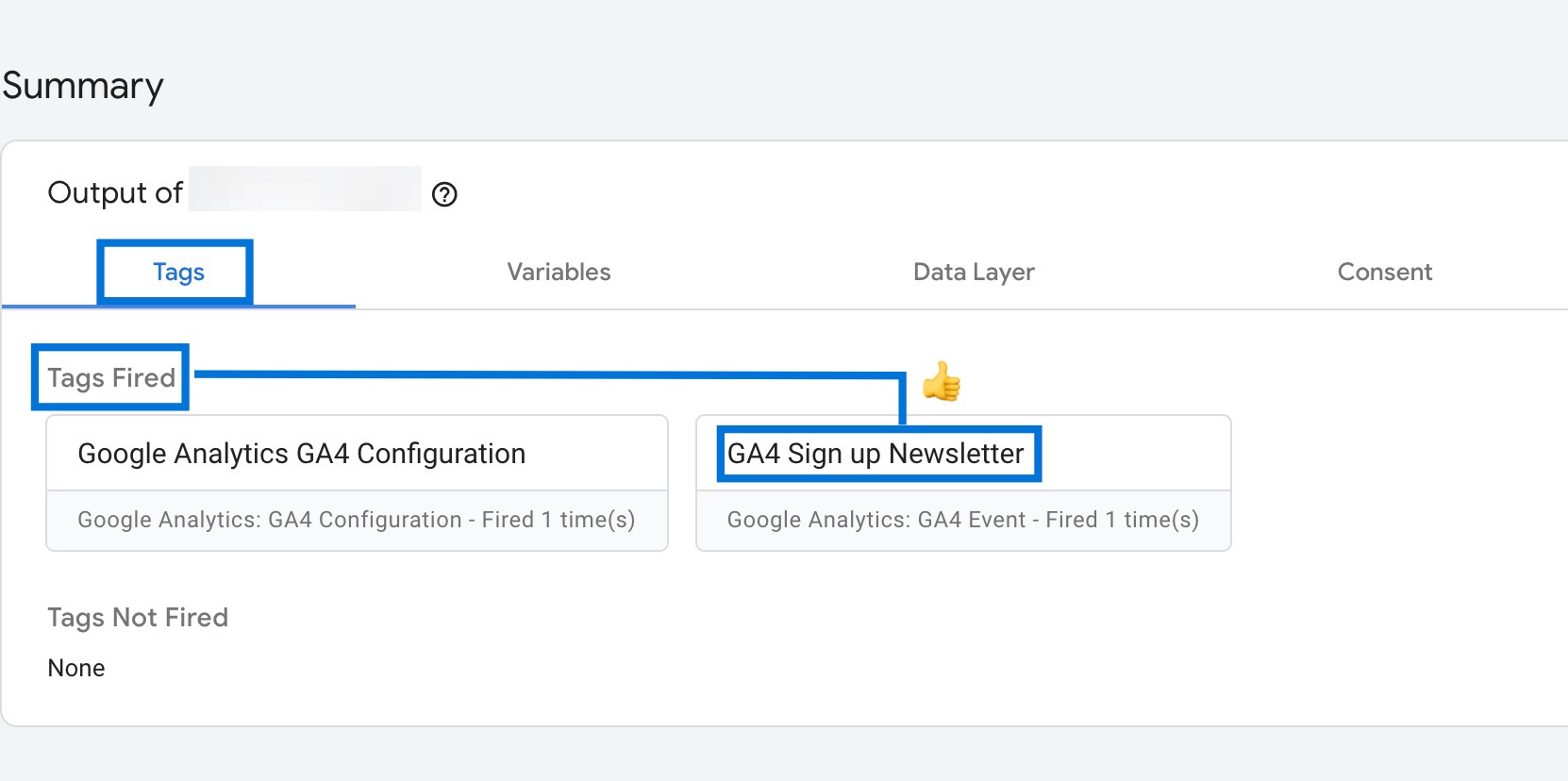Click 'GA4 Event - Fired 1 time(s)' text
Image resolution: width=1568 pixels, height=781 pixels.
(1059, 520)
